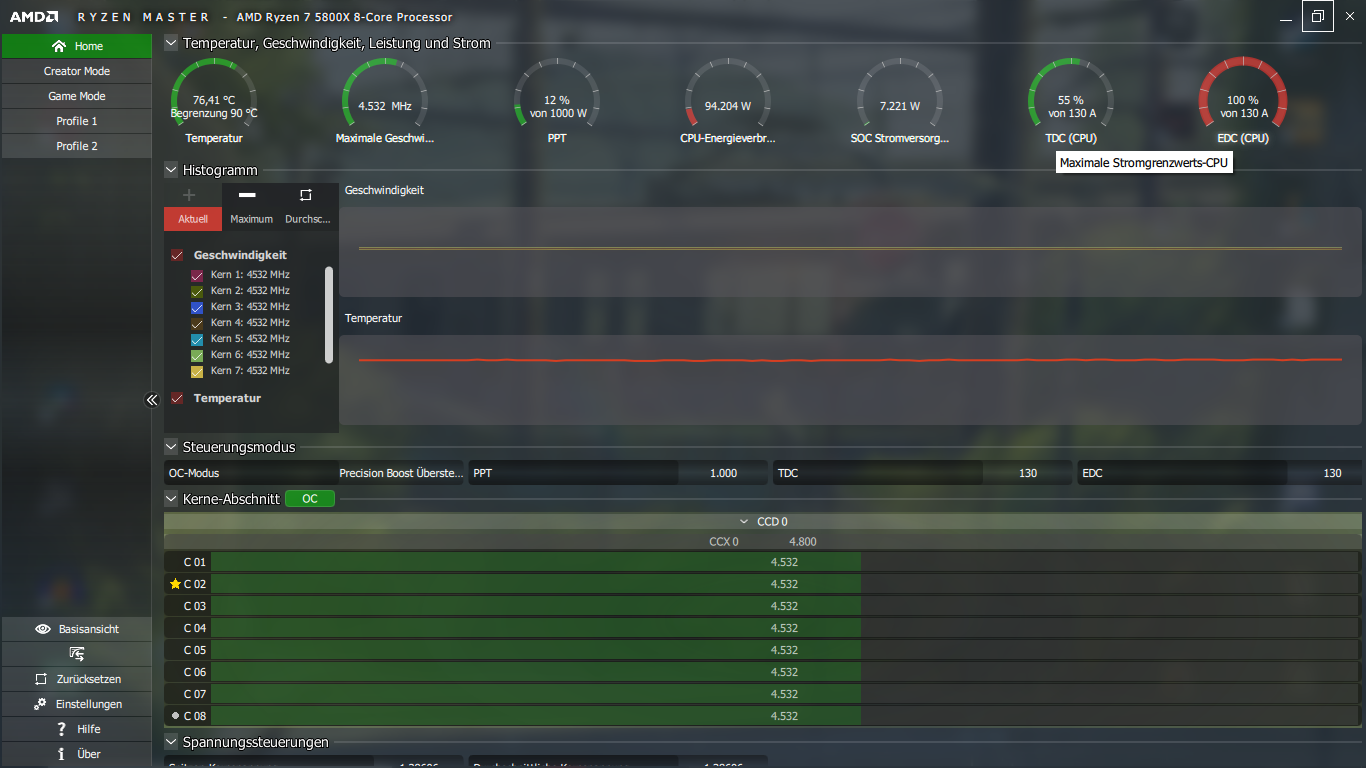
Task: Collapse the Steuerungsmodus section
Action: pos(171,447)
